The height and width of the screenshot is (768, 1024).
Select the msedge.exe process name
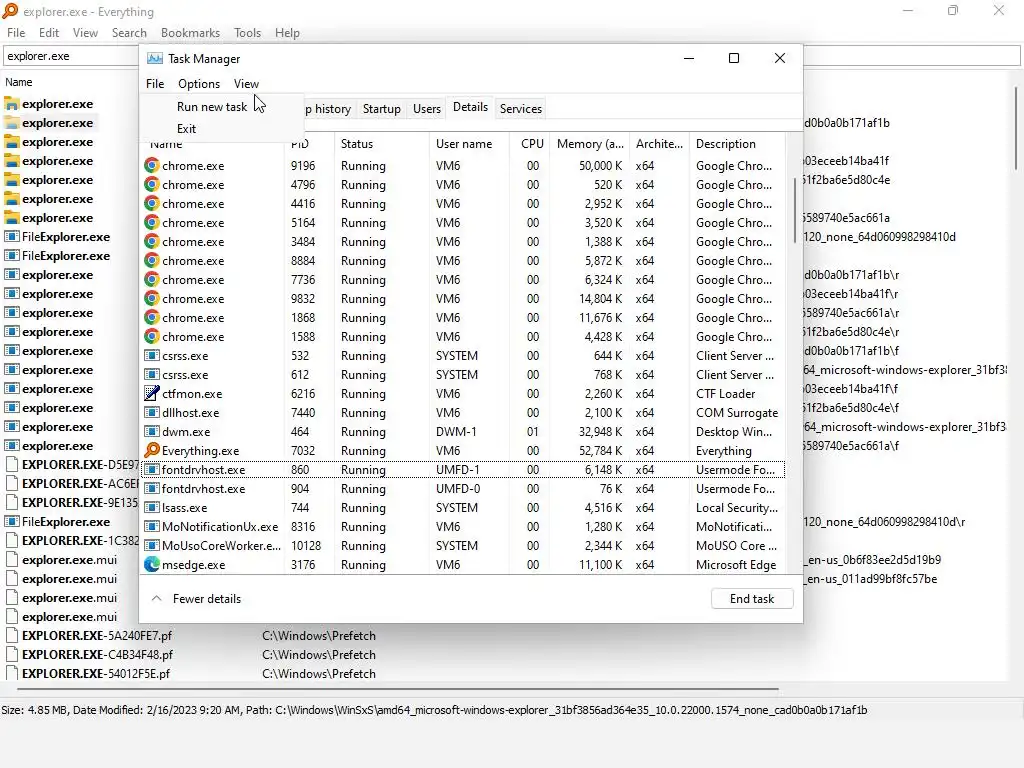[193, 565]
